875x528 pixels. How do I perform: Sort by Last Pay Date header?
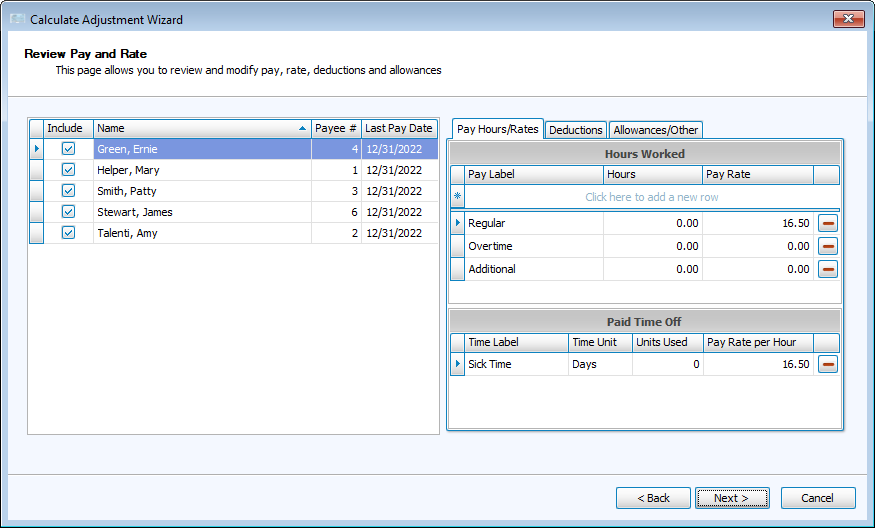398,128
